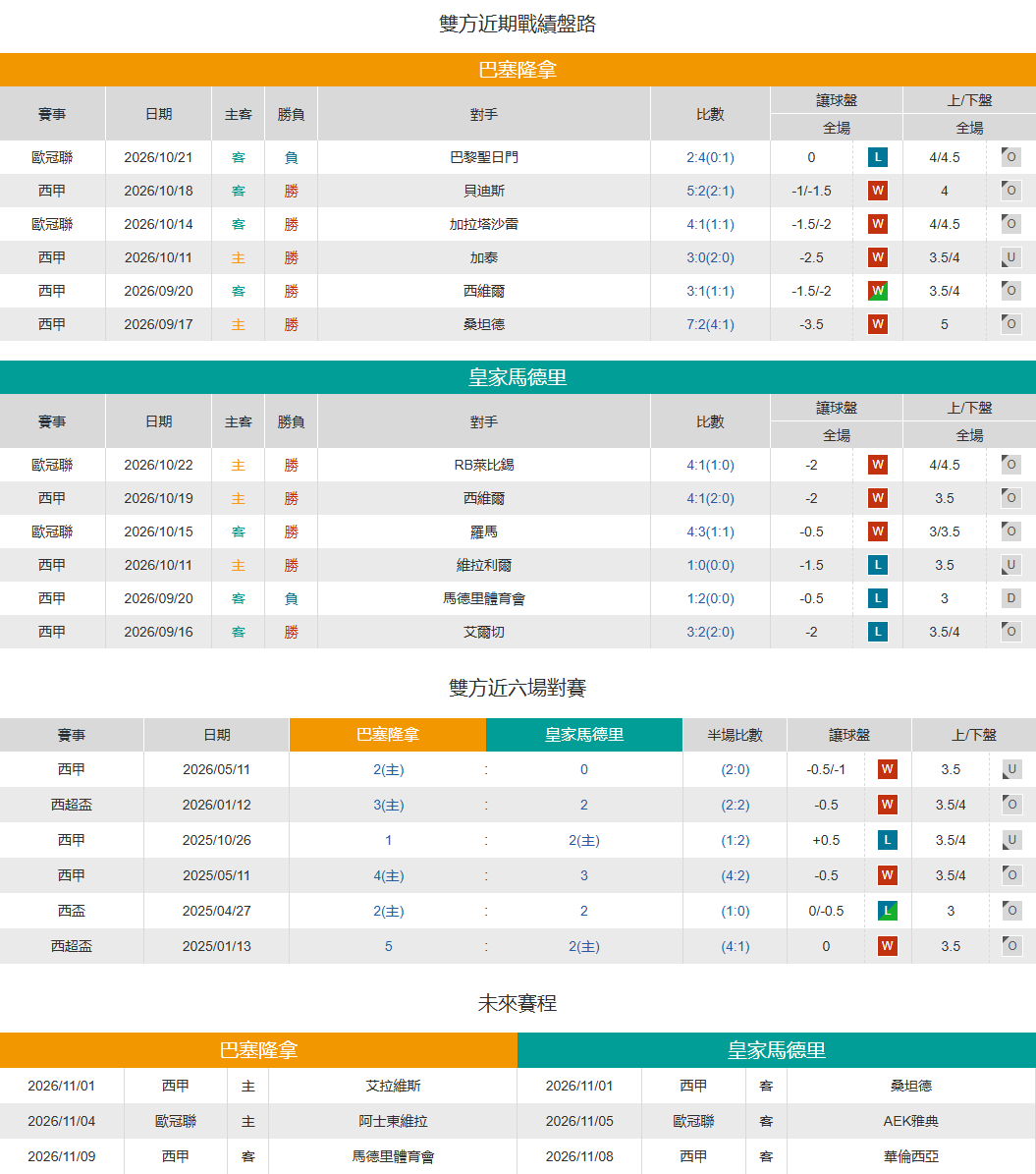Click the L badge for the Paris Saint-Germain match

(x=877, y=157)
